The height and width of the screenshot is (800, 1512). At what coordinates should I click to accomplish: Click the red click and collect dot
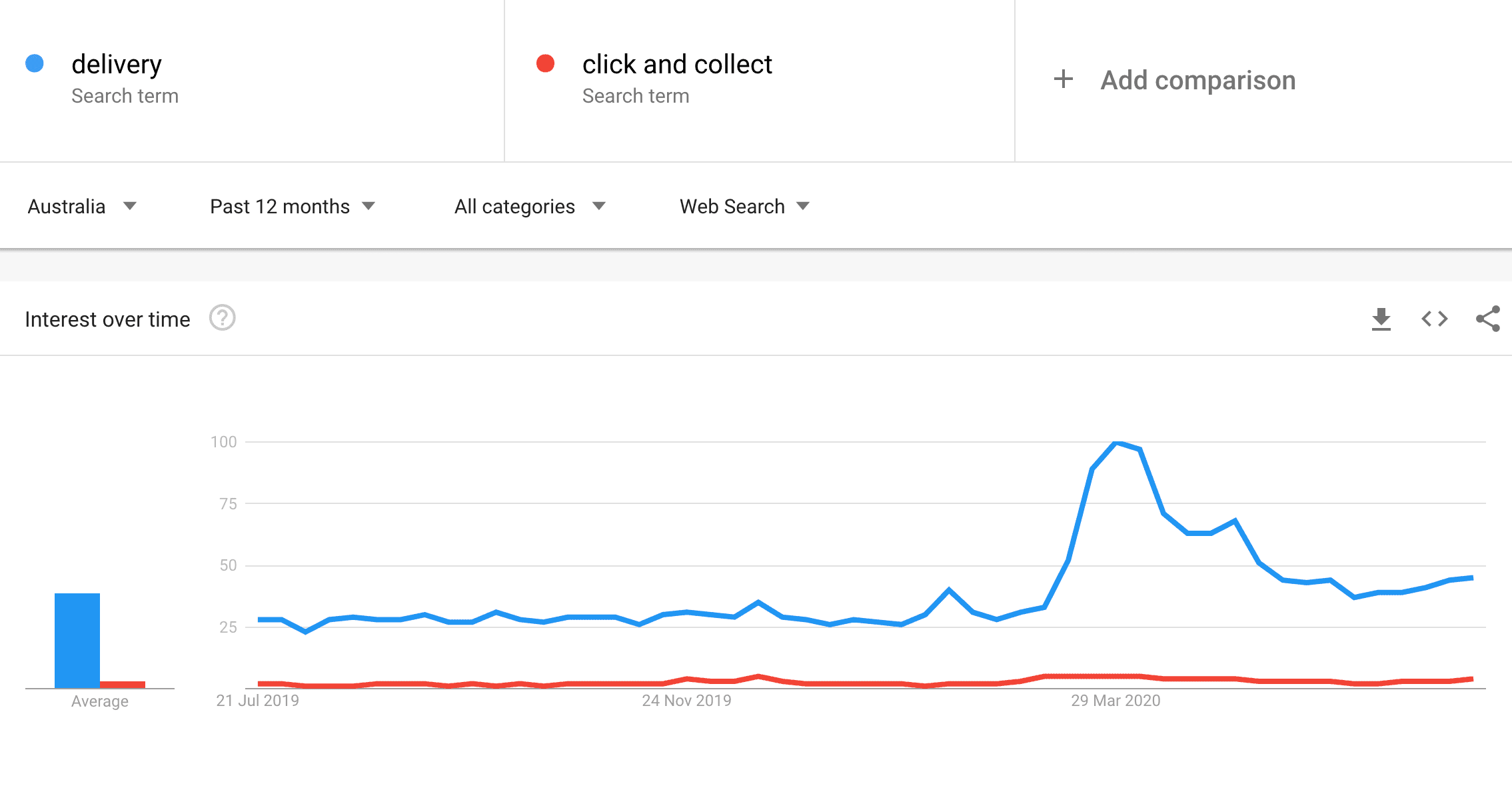(546, 63)
